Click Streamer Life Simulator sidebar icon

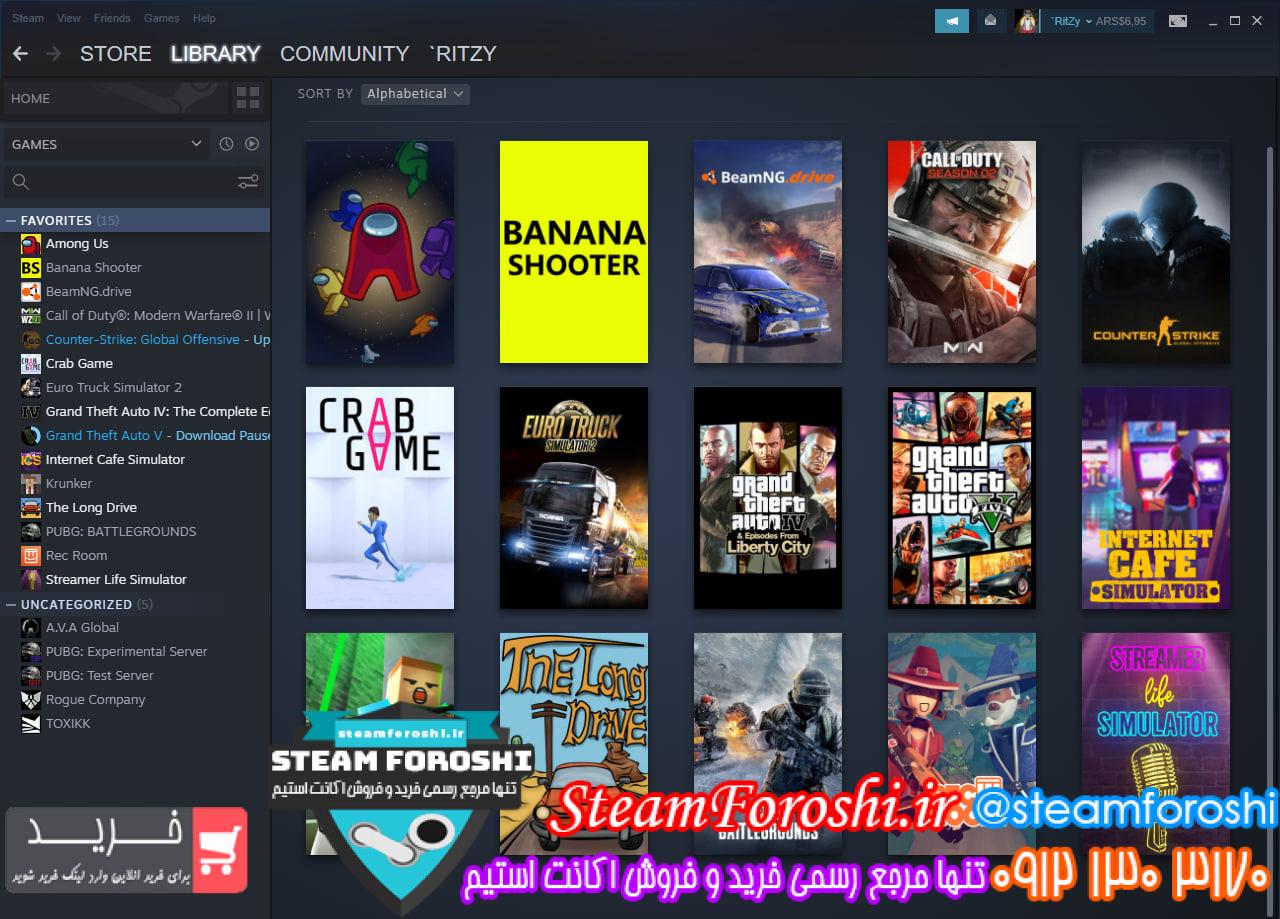pyautogui.click(x=31, y=580)
